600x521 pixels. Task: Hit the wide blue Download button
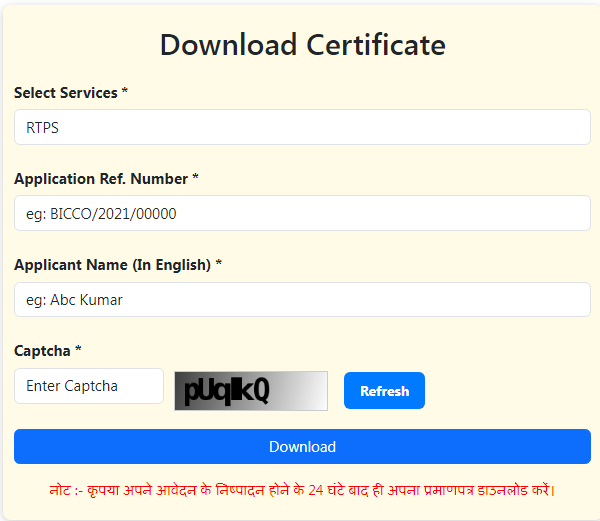click(302, 446)
